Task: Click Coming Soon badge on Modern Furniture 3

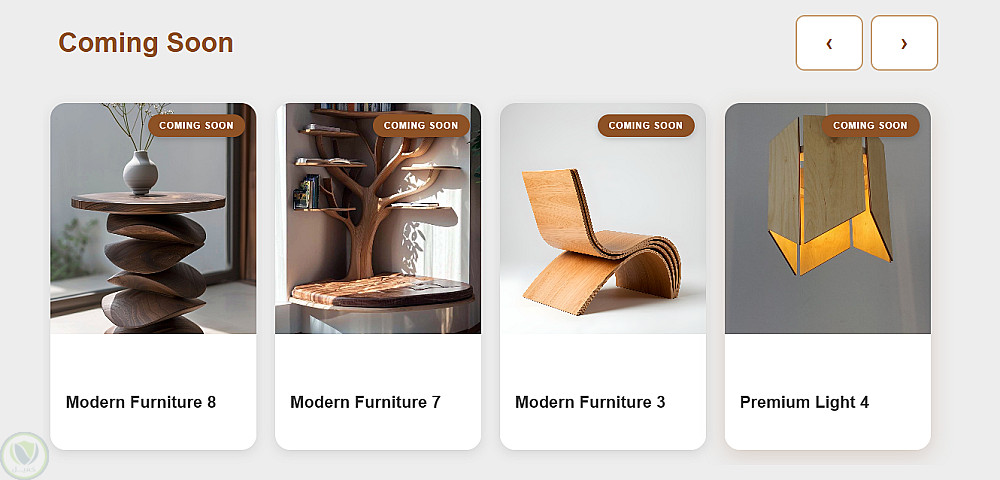Action: pos(646,126)
